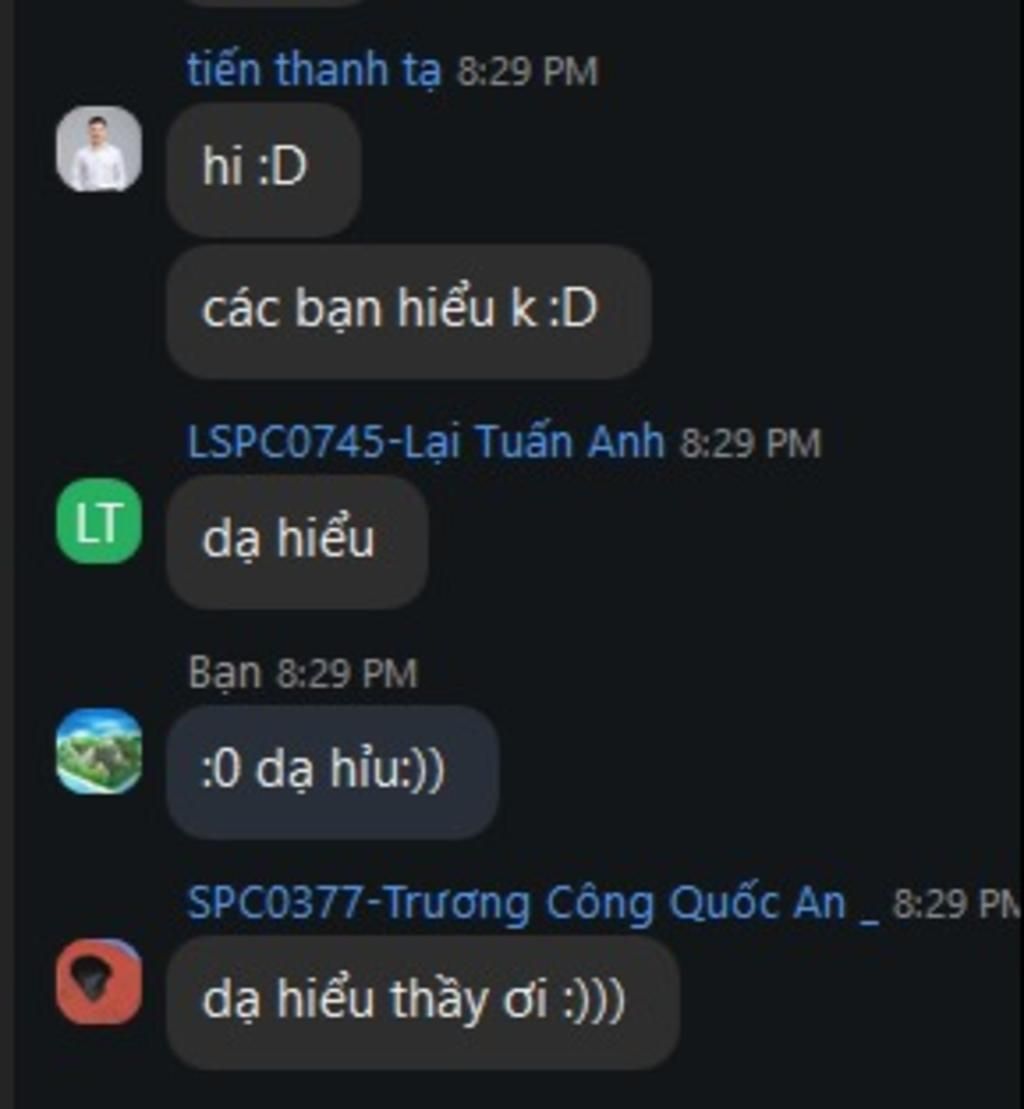The height and width of the screenshot is (1109, 1024).
Task: Click the 8:29 PM timestamp beside tiến thanh tạ
Action: (527, 72)
